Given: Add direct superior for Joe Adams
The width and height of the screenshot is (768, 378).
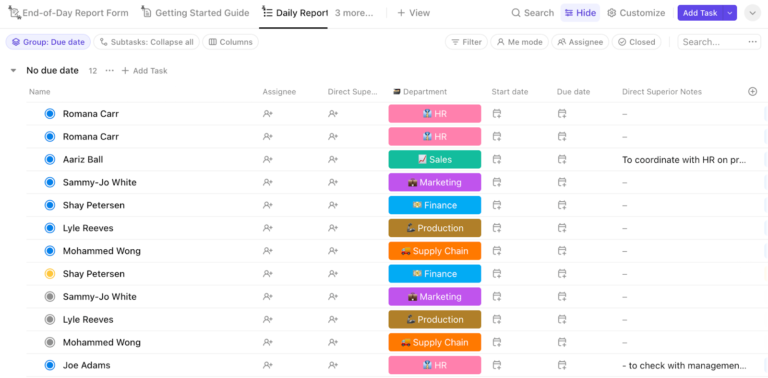Looking at the screenshot, I should [333, 365].
